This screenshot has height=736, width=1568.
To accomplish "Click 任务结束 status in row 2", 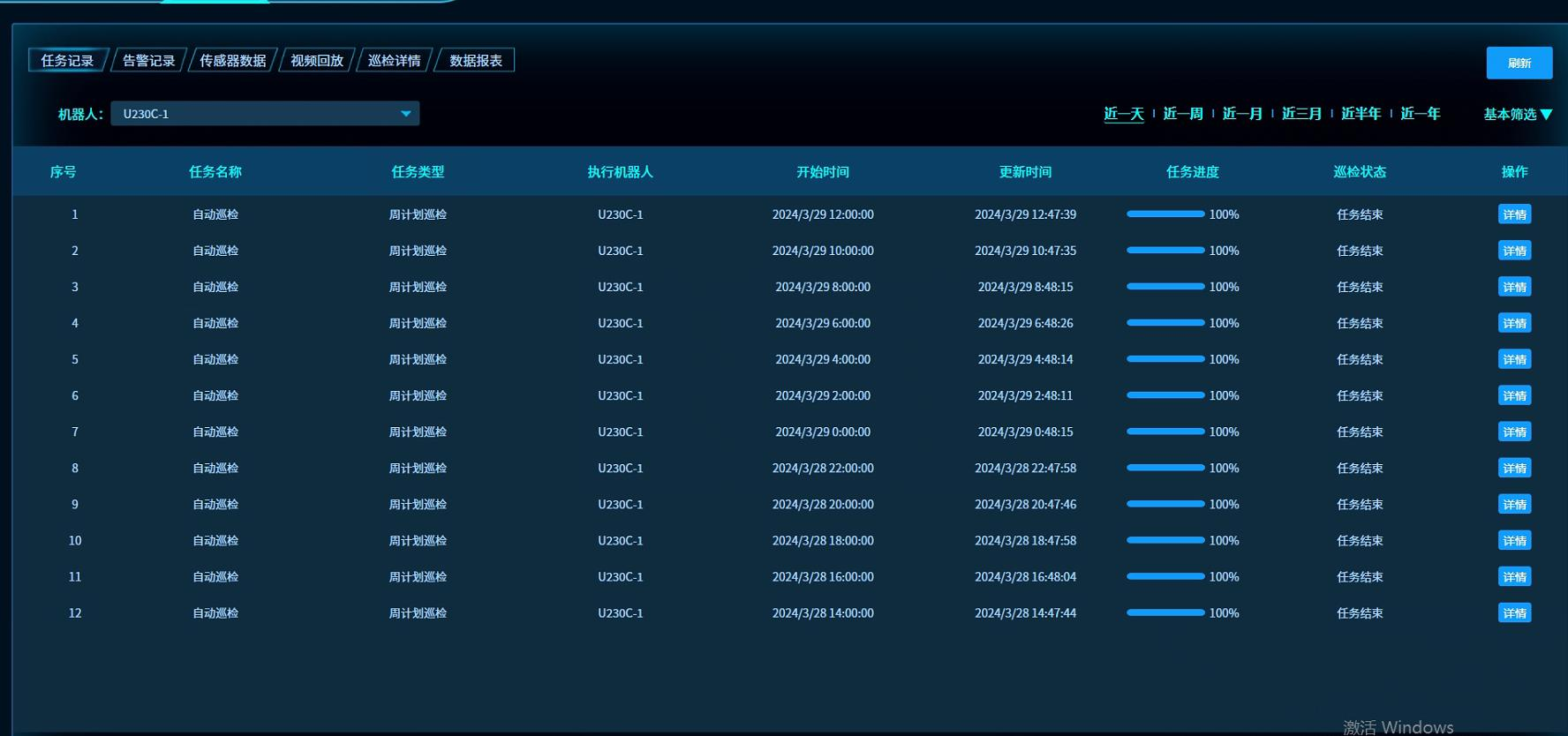I will 1360,251.
